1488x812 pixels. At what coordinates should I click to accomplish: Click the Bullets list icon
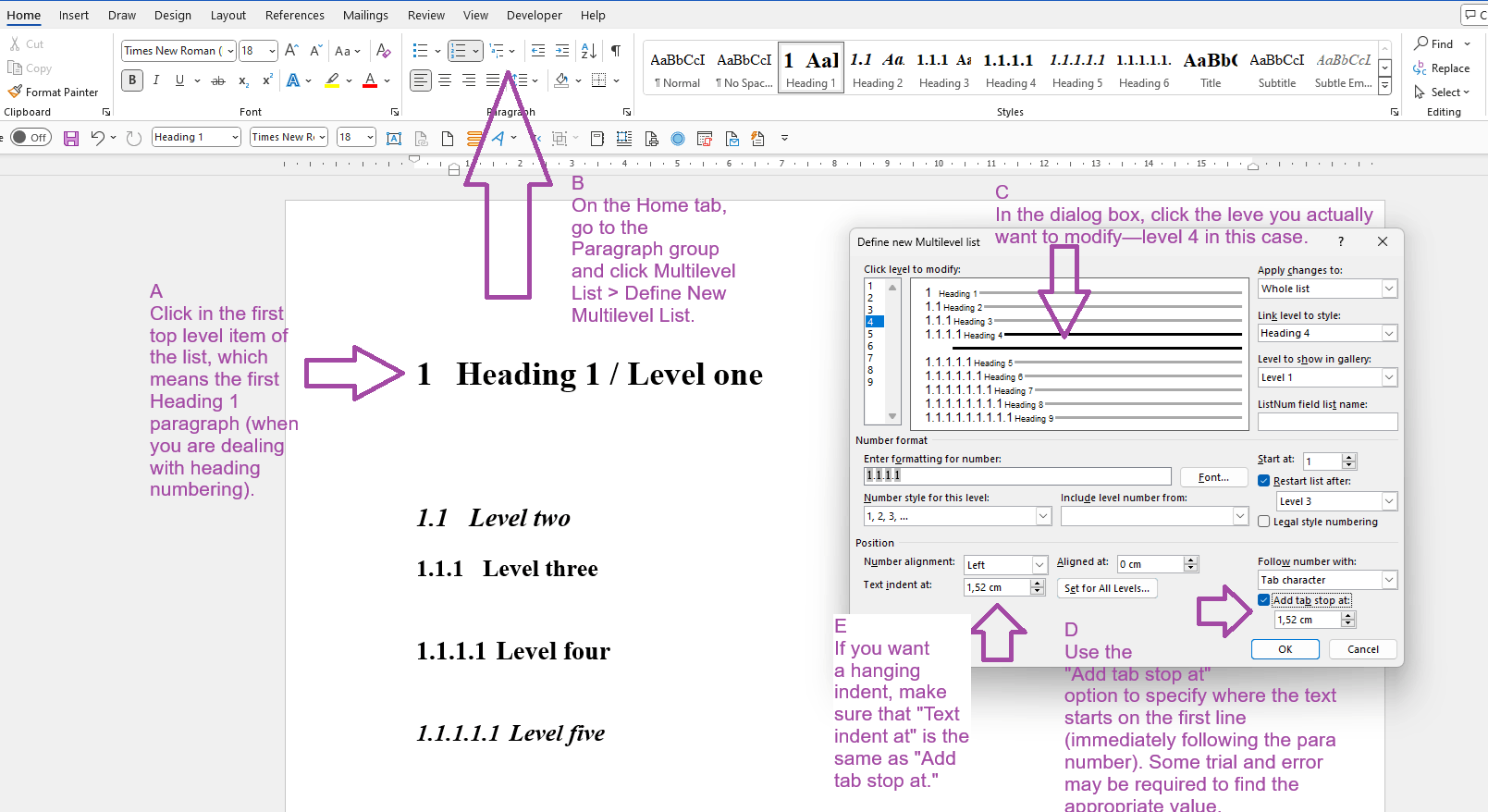420,50
